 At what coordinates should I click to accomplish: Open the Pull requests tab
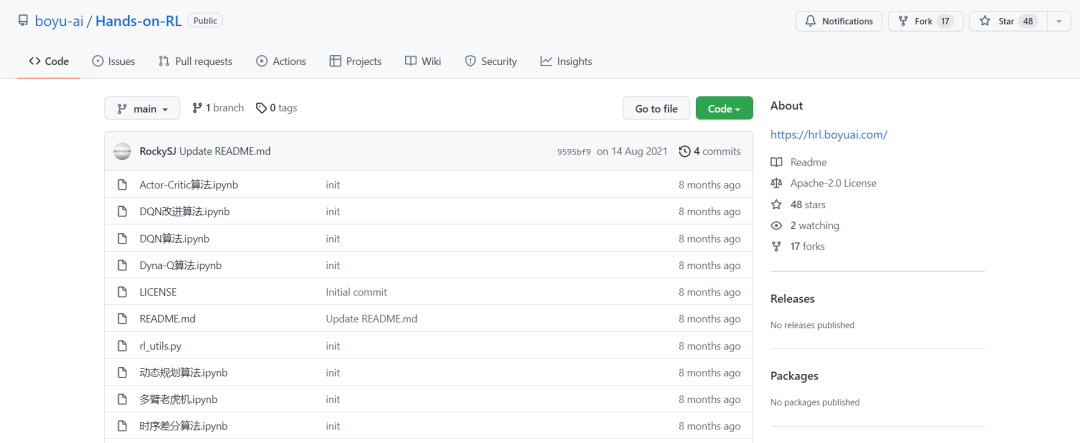[x=195, y=61]
